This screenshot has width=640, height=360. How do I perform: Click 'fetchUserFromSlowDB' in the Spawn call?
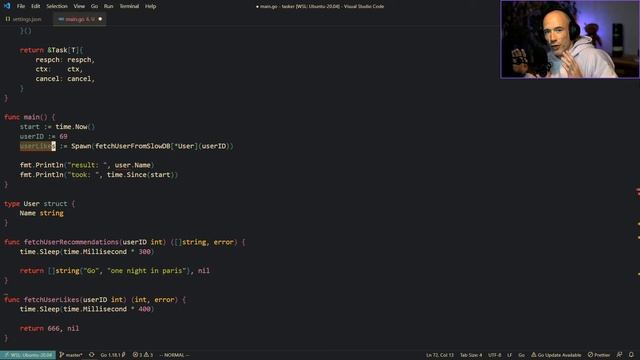132,146
